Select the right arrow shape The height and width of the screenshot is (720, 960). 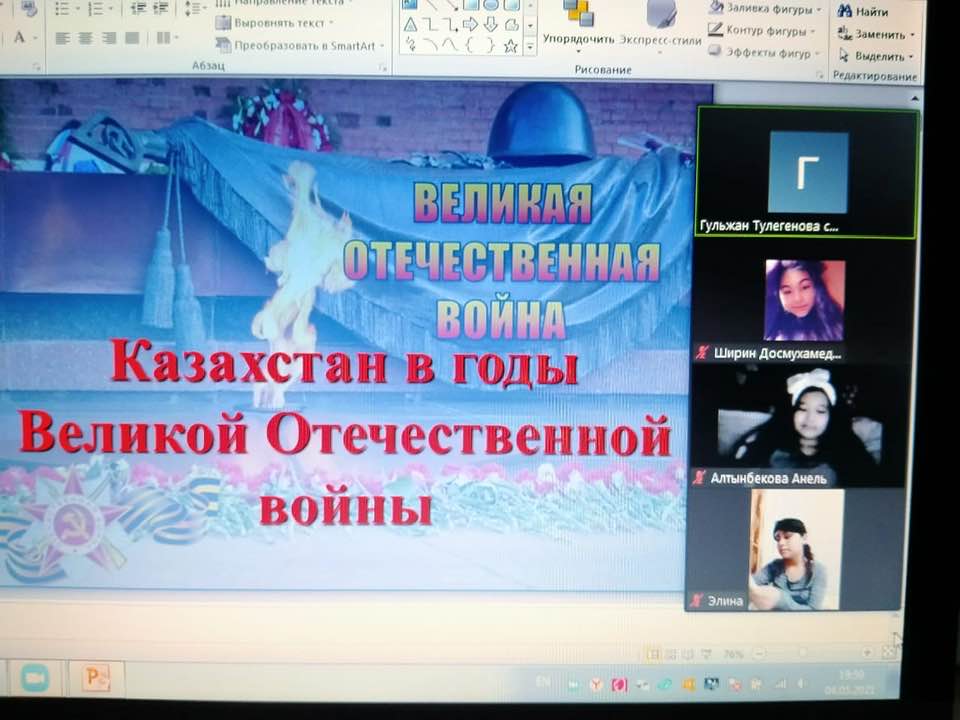tap(470, 24)
